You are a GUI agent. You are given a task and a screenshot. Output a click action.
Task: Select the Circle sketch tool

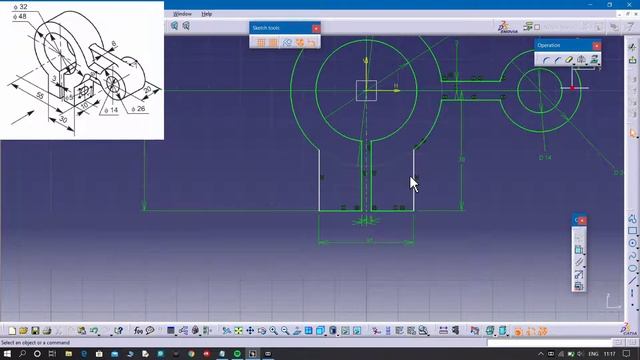[x=632, y=243]
